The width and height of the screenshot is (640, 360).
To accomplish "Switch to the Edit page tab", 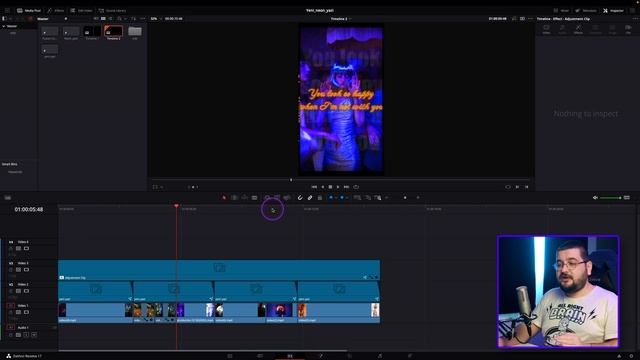I will pos(290,356).
